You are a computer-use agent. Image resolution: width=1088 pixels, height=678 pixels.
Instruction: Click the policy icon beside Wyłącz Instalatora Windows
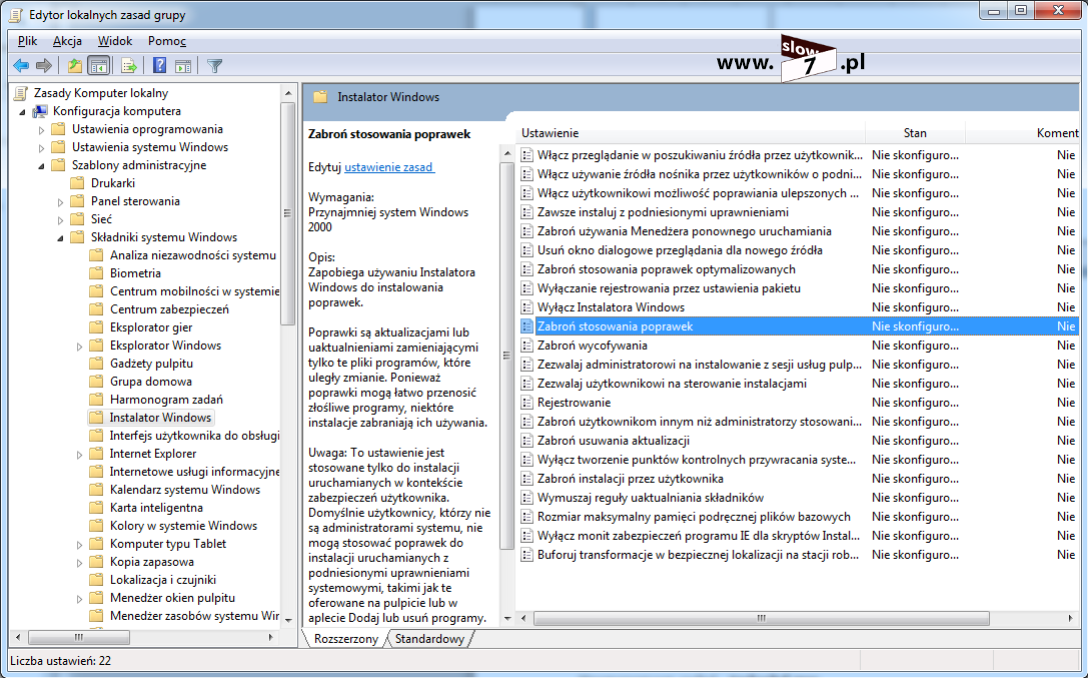click(x=527, y=307)
